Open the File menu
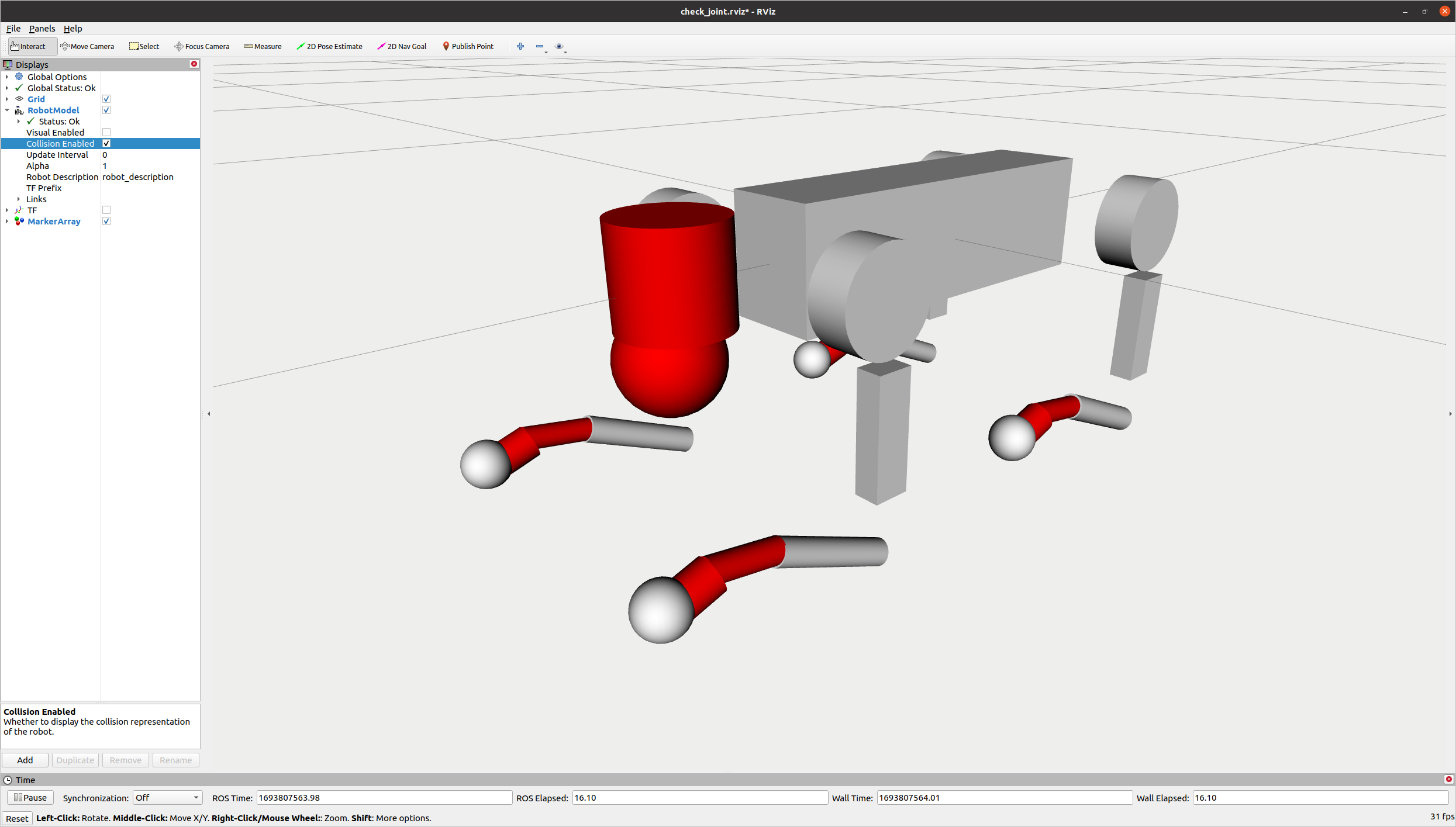The height and width of the screenshot is (827, 1456). (x=13, y=28)
